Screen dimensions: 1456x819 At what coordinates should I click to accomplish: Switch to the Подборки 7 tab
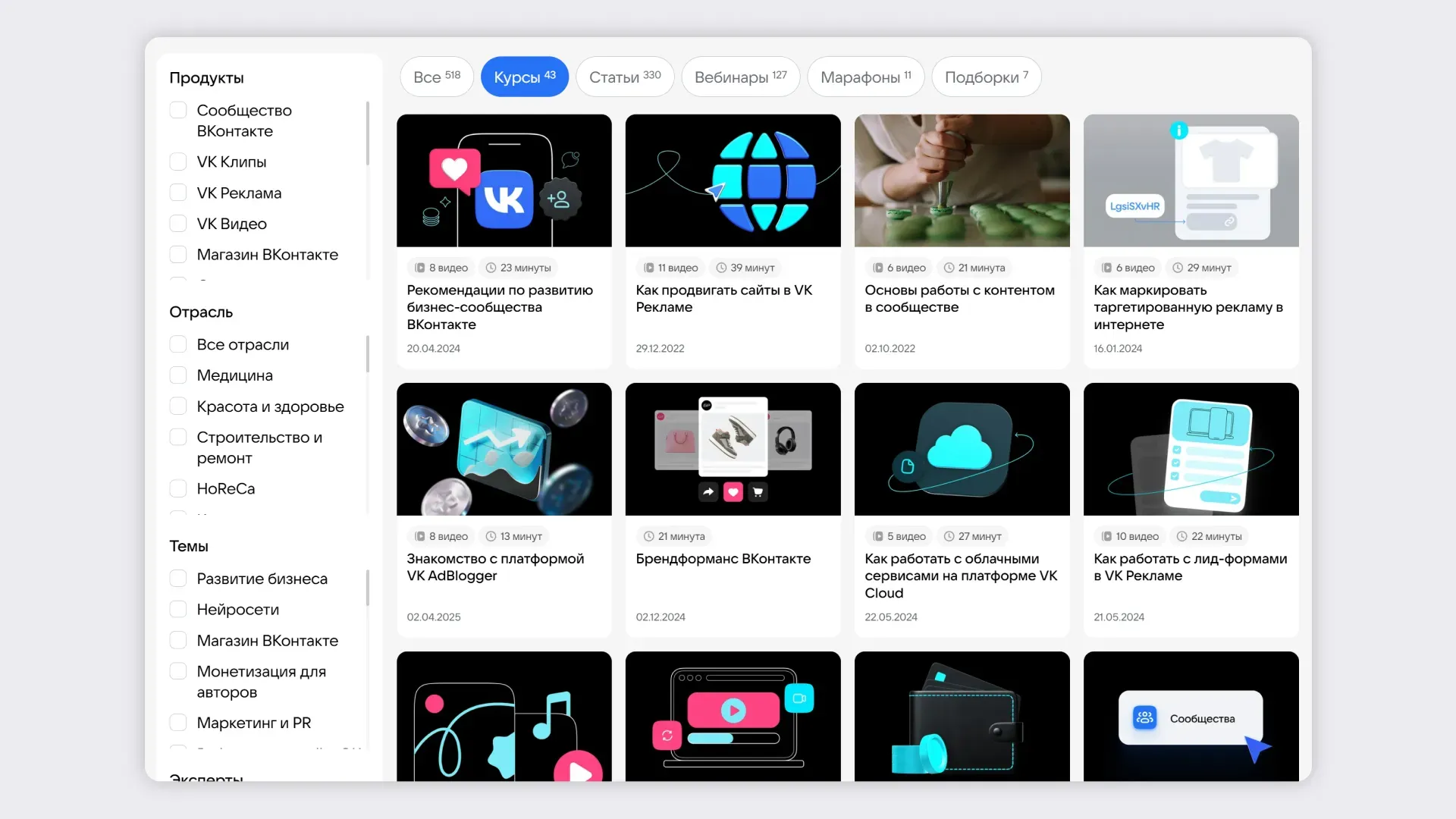tap(987, 77)
